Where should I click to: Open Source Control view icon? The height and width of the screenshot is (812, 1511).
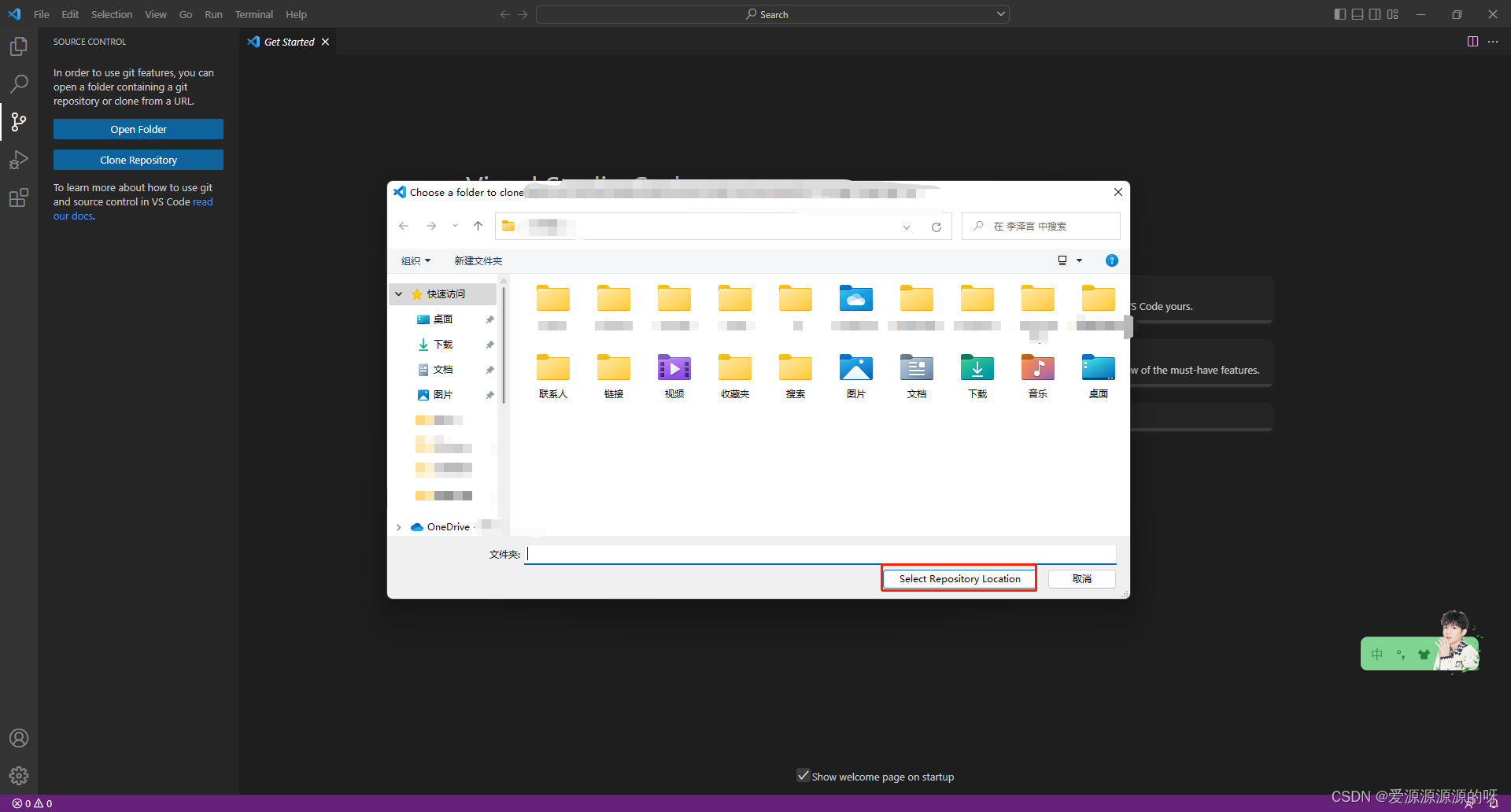tap(19, 121)
